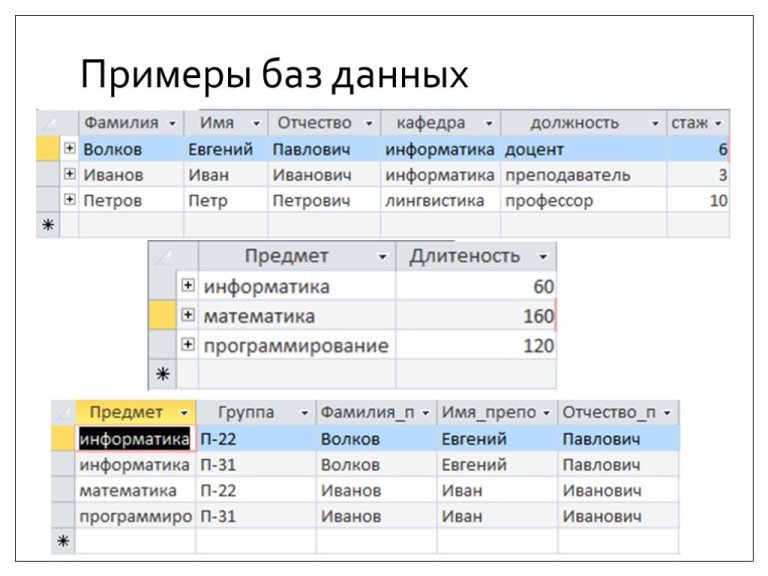Open the Имя column filter arrow
768x576 pixels.
[256, 123]
